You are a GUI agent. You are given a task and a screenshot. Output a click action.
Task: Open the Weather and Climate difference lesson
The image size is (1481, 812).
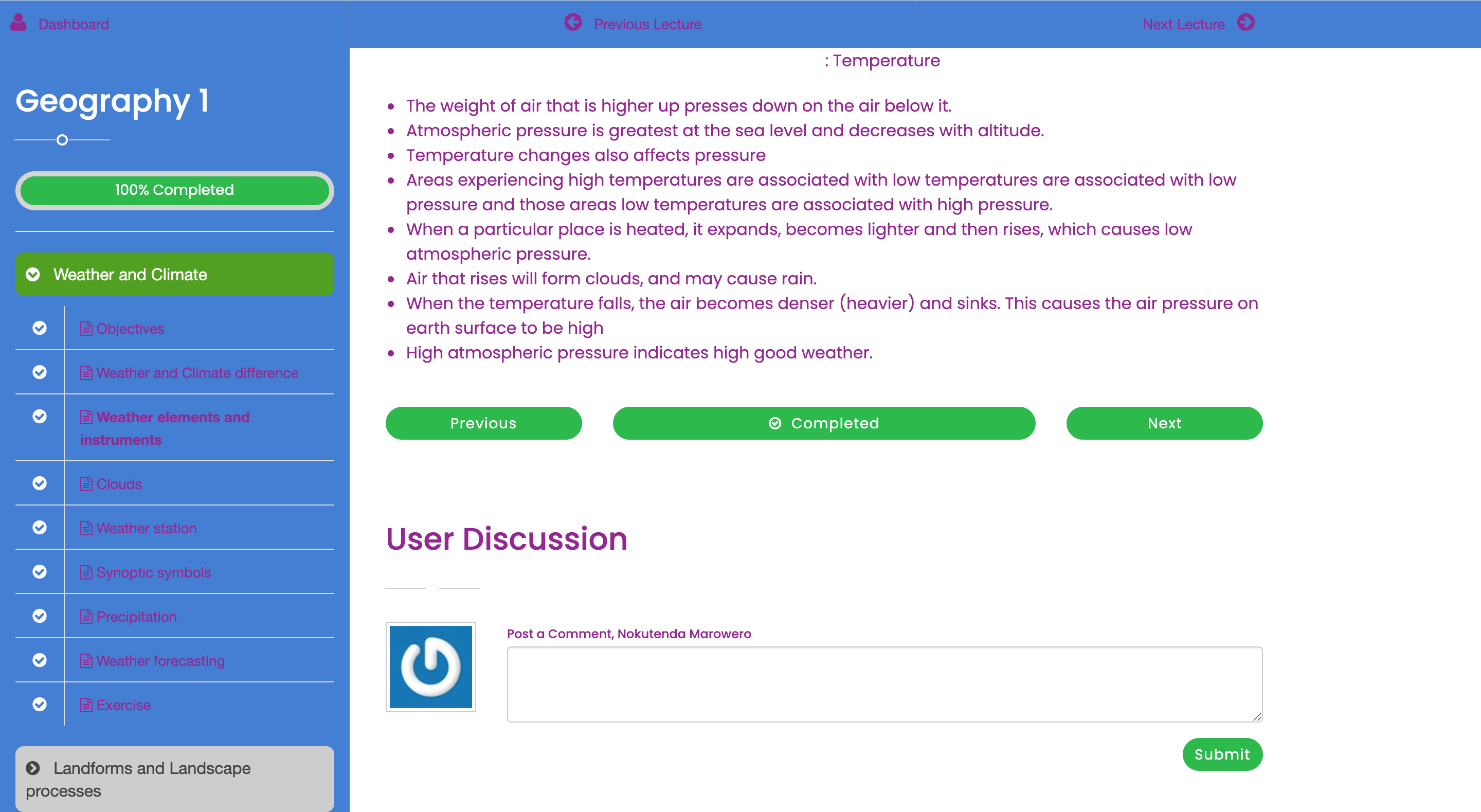197,373
